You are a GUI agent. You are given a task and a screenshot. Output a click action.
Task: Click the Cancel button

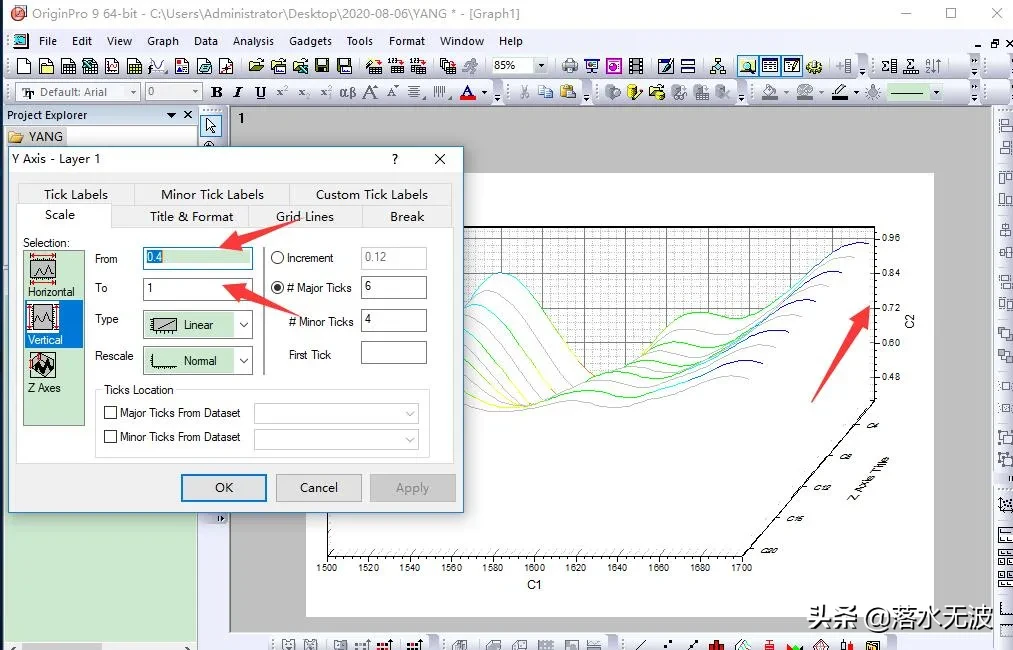pos(319,488)
